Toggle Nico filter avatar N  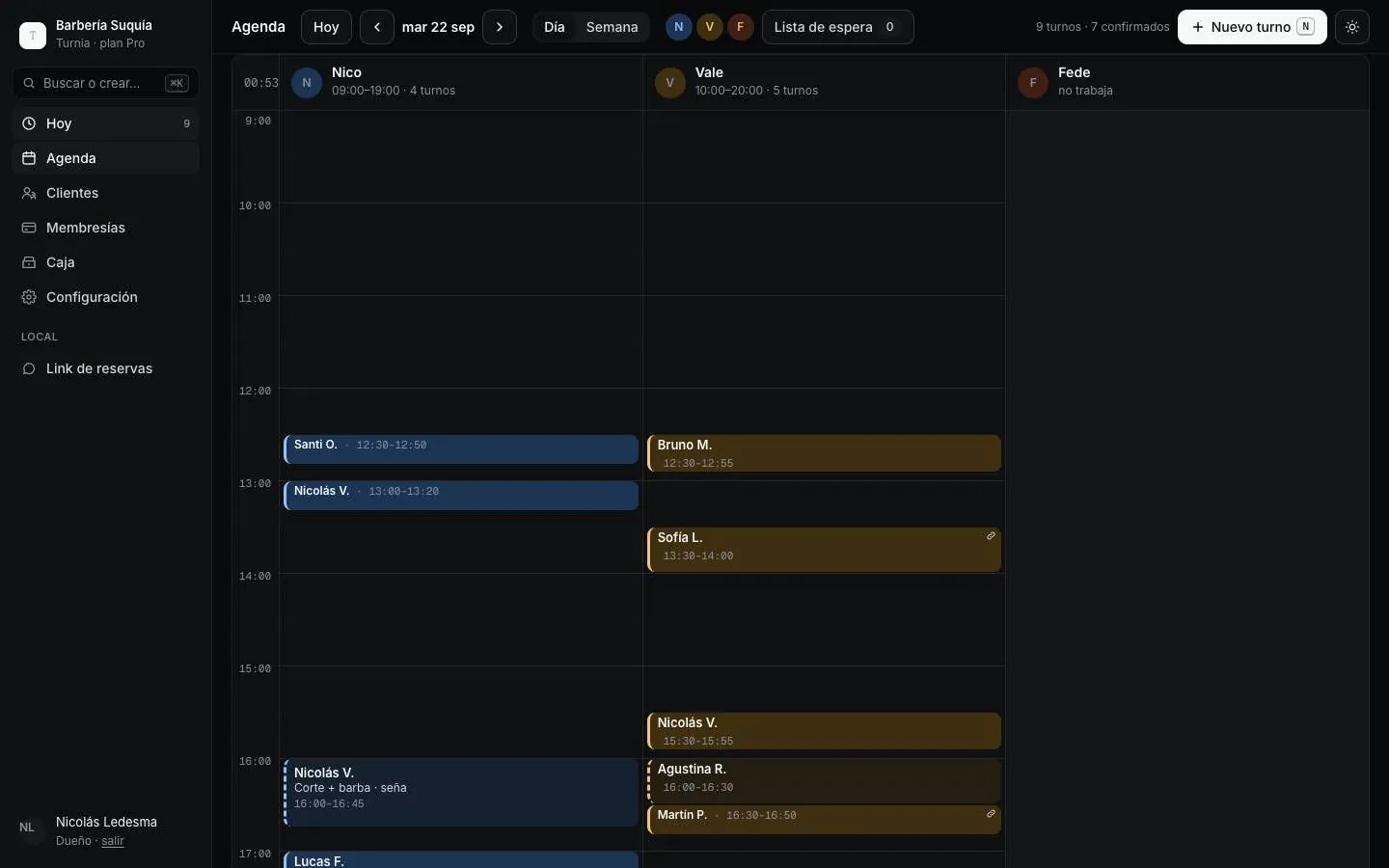679,27
